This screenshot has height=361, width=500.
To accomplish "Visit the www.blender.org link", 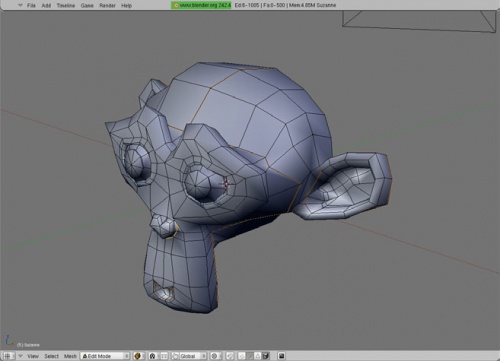I will (201, 5).
